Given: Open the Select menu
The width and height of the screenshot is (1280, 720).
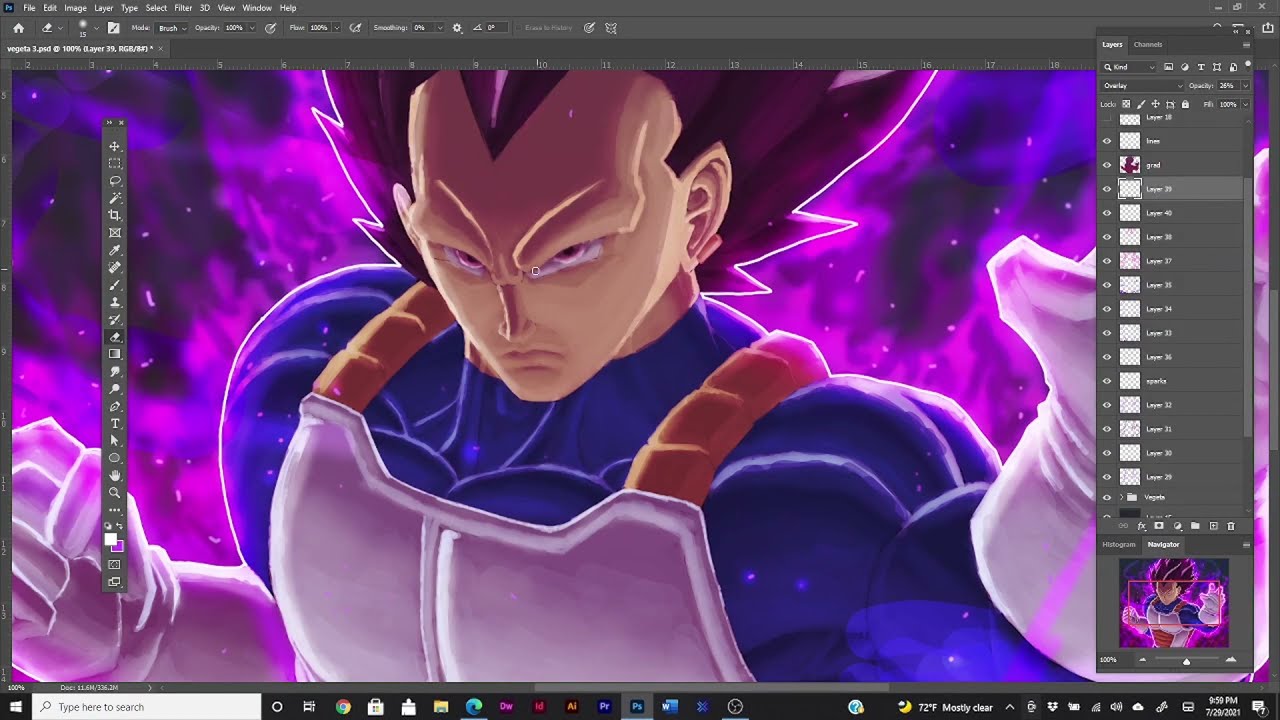Looking at the screenshot, I should tap(156, 8).
